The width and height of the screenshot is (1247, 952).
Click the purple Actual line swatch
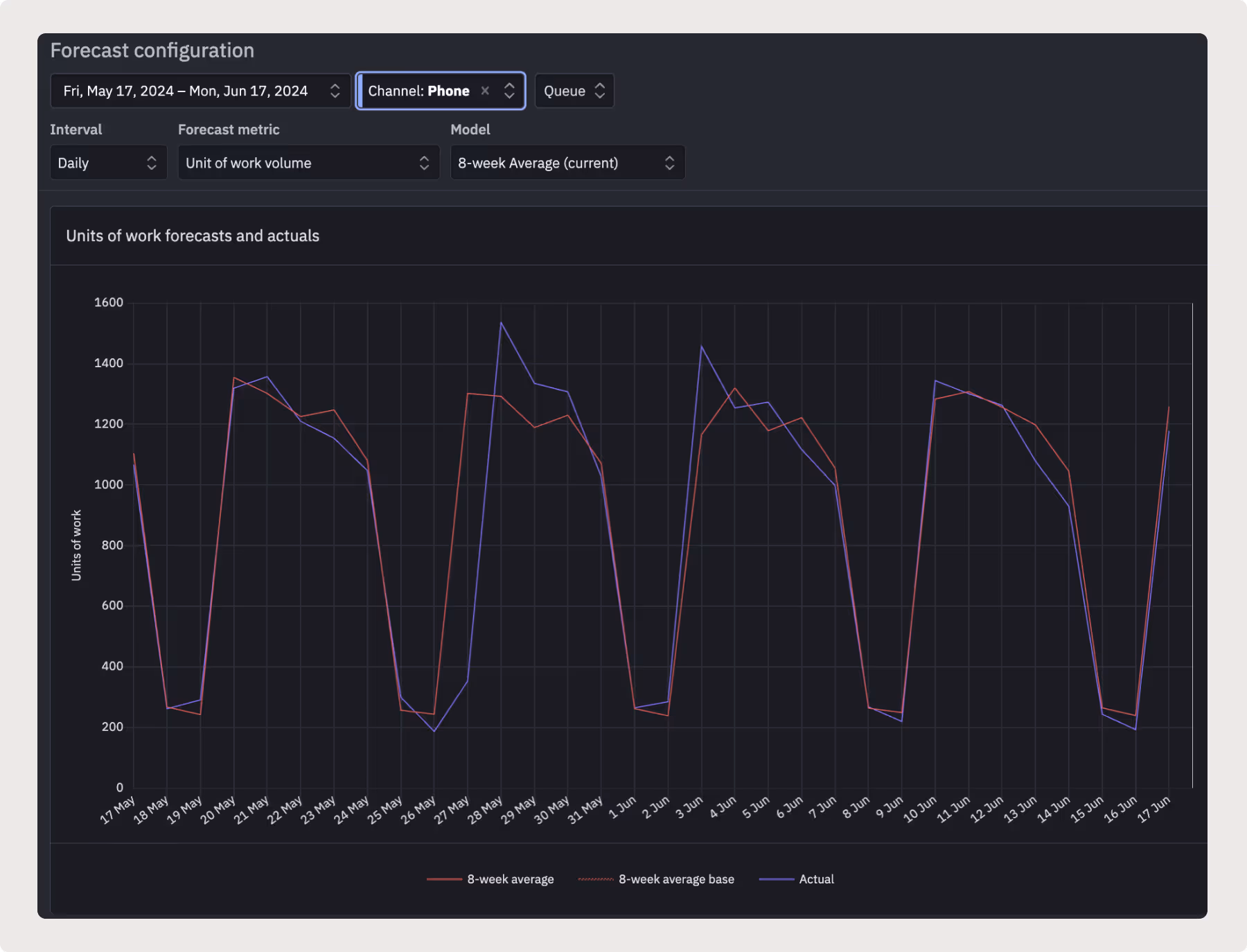pos(777,879)
